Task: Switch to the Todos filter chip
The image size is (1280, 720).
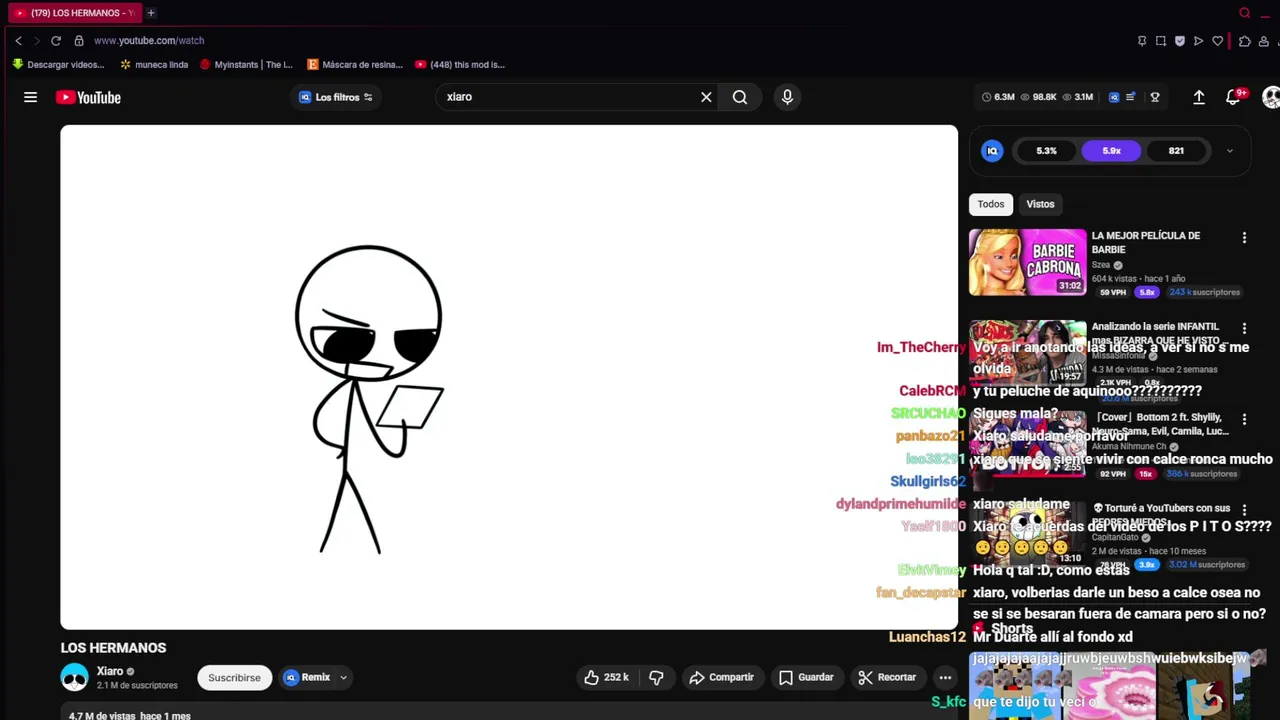Action: [x=991, y=204]
